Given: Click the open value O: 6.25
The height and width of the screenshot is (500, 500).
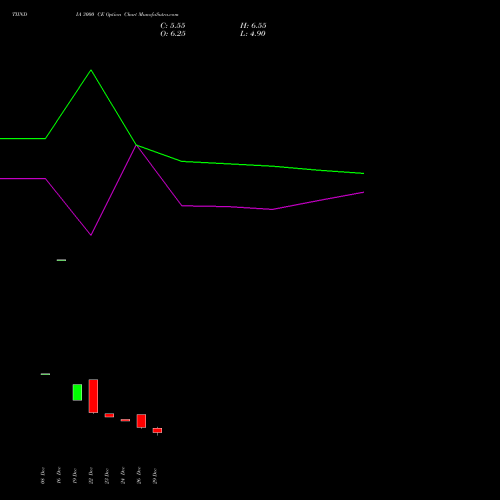Looking at the screenshot, I should [x=173, y=34].
